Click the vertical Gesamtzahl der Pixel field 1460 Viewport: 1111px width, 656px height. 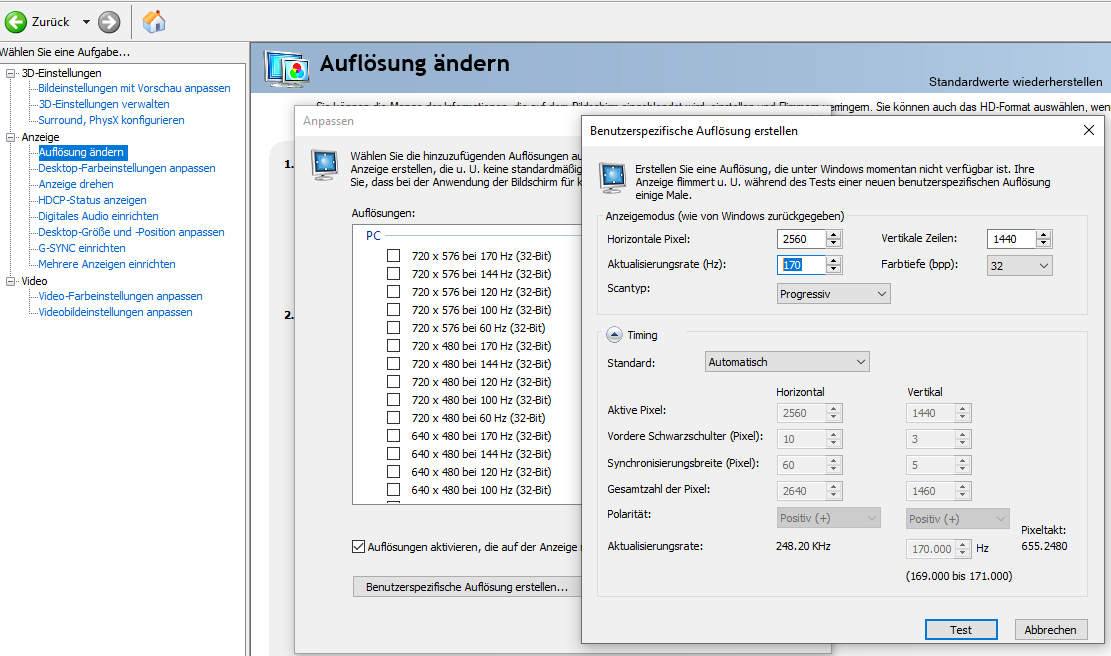point(930,491)
